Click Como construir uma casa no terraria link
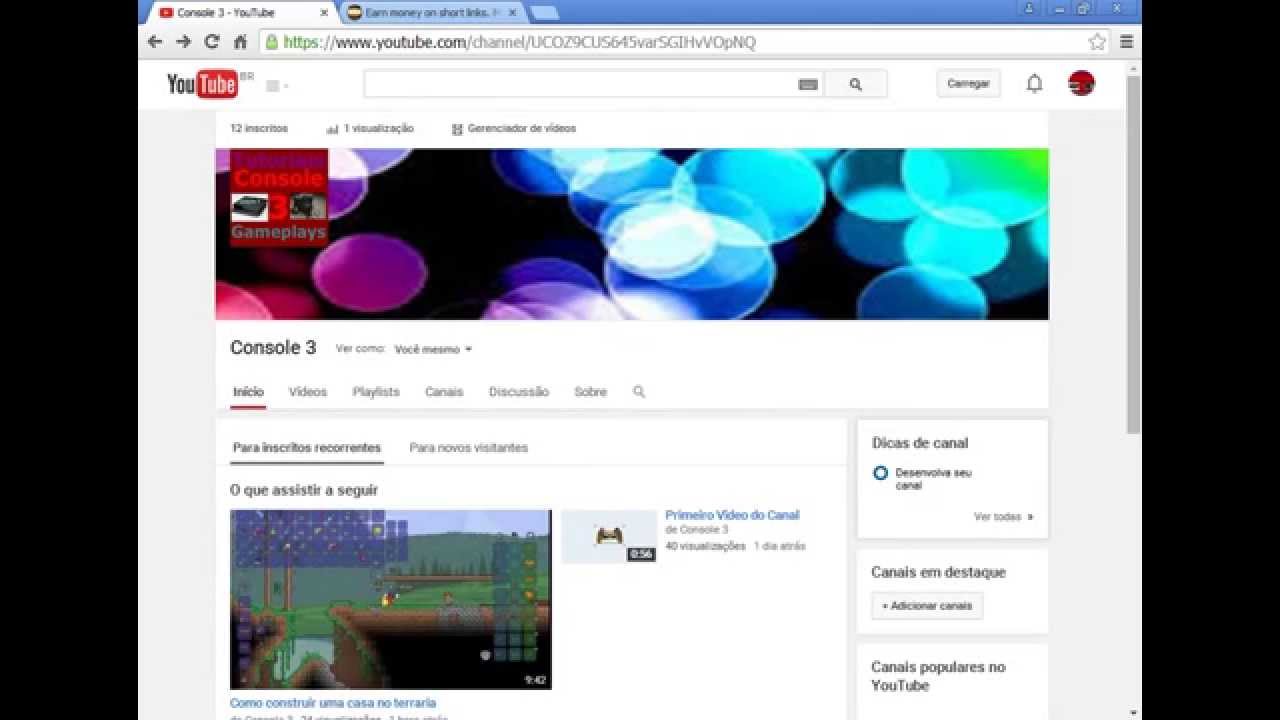The height and width of the screenshot is (720, 1280). 333,703
